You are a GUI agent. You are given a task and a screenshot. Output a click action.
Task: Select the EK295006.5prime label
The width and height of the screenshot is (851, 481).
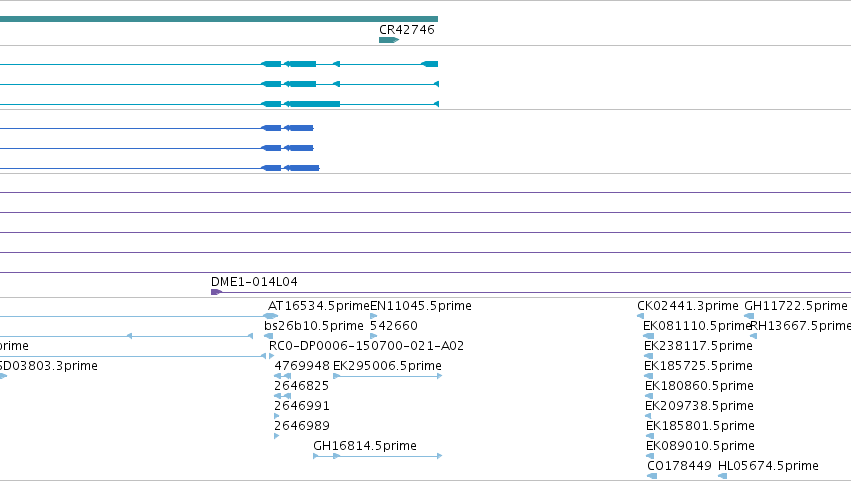[387, 366]
